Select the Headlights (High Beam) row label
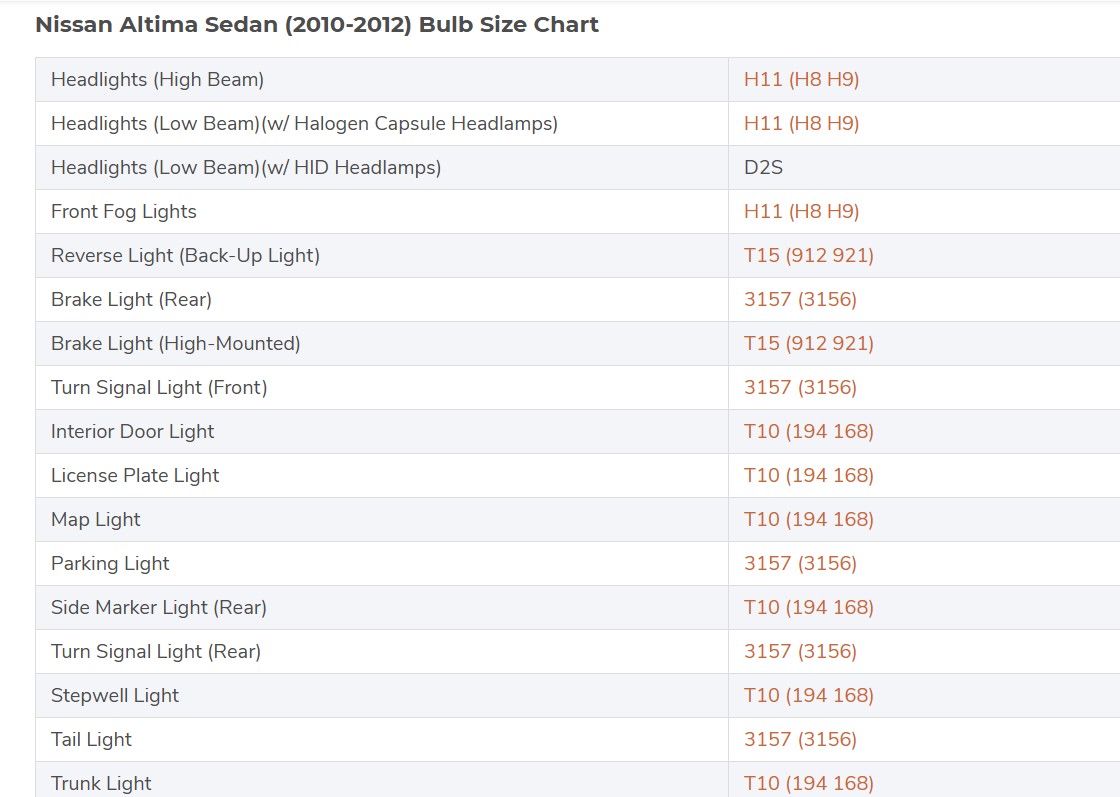 [157, 80]
